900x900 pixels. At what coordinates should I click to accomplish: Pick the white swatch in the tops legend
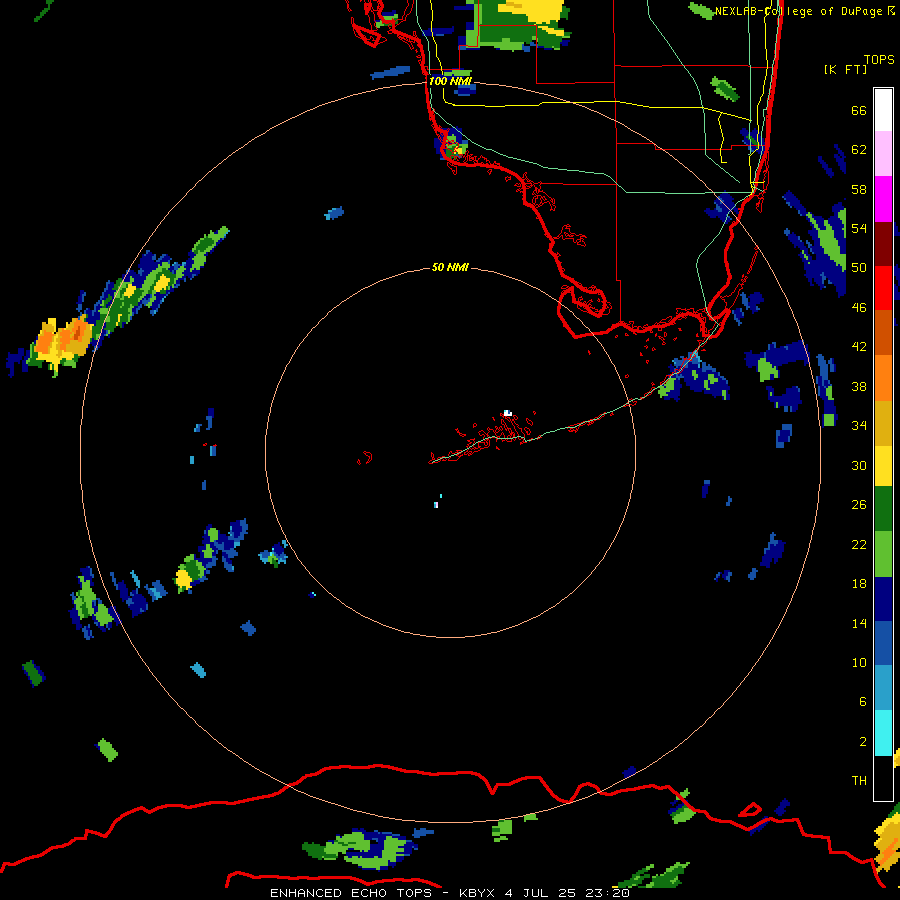(x=883, y=110)
